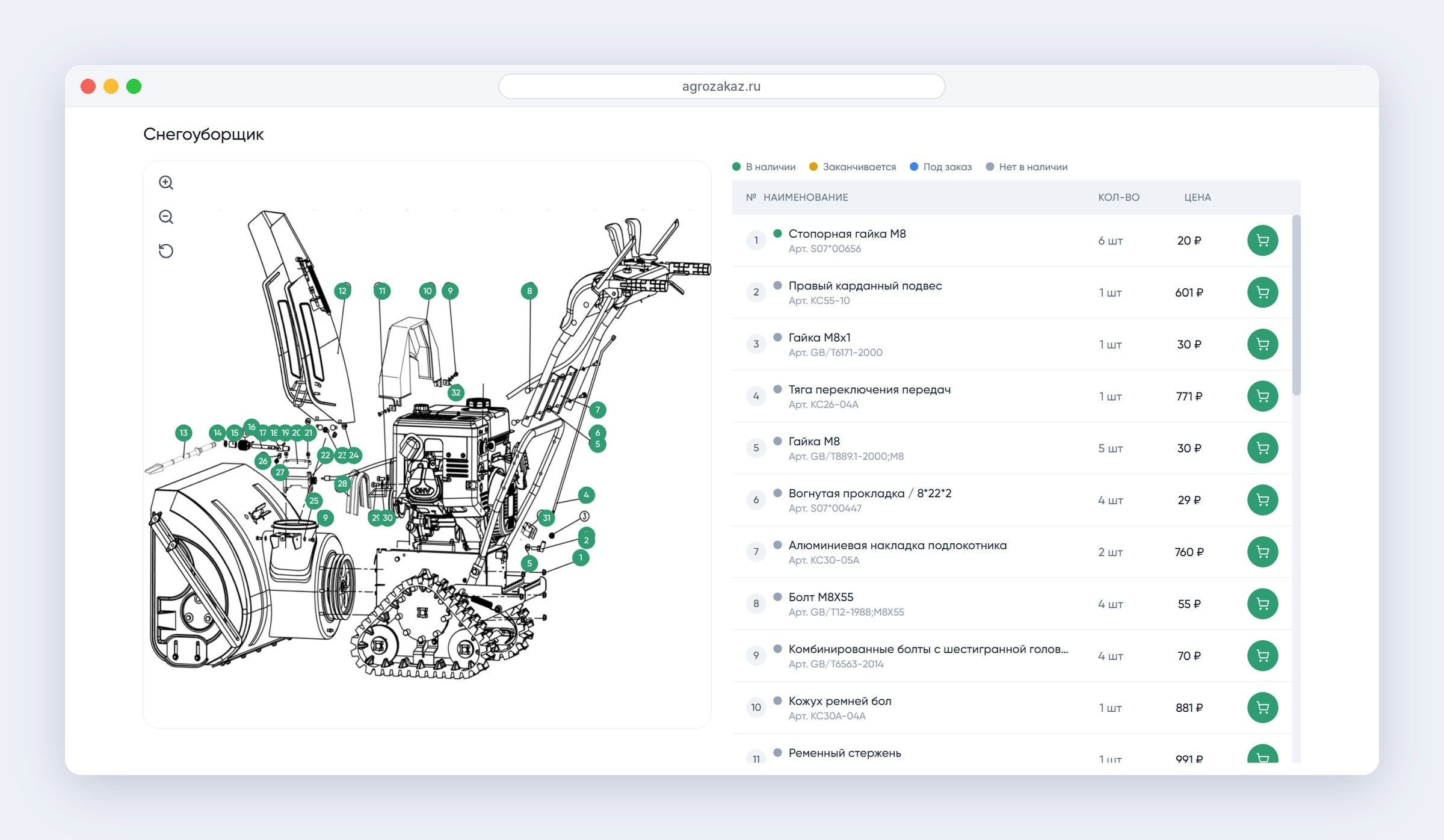Add Комбинированные болты to cart
The image size is (1444, 840).
(x=1262, y=656)
